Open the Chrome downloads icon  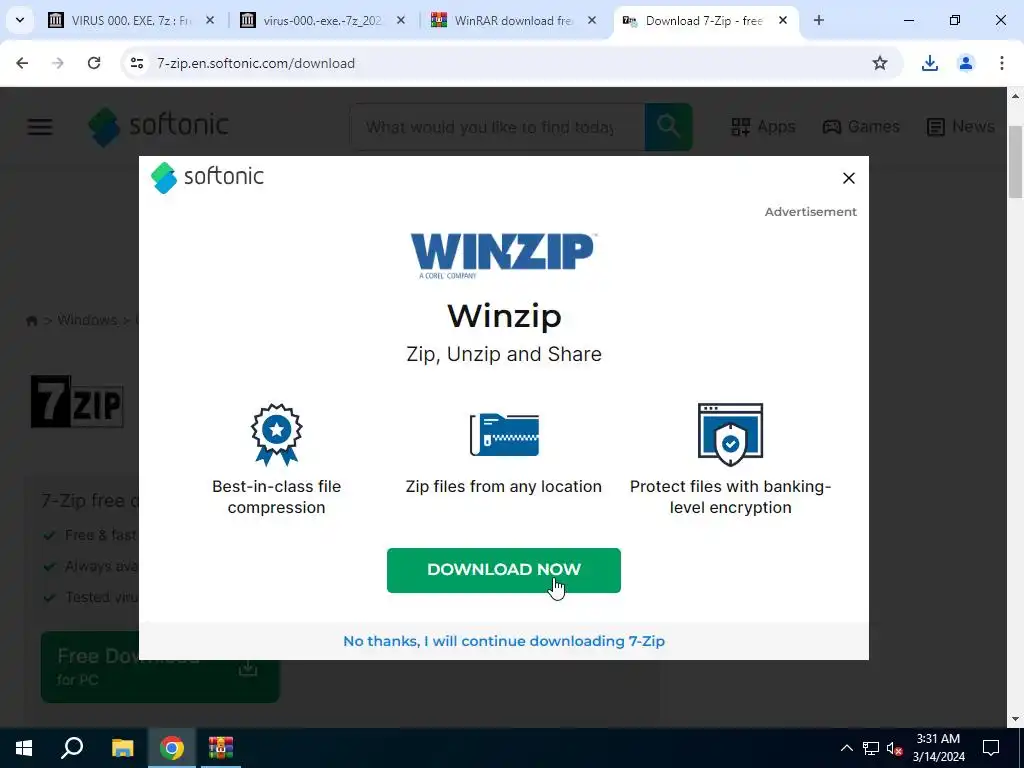tap(929, 63)
